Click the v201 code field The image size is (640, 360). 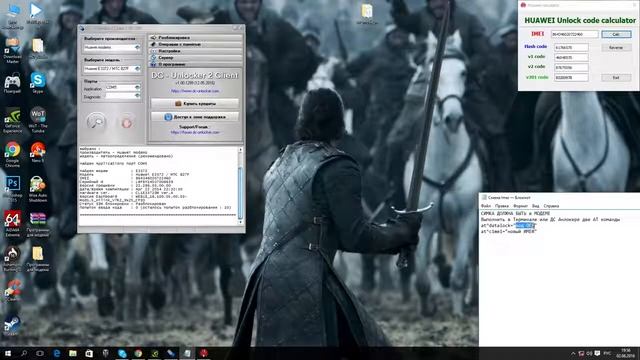(571, 78)
